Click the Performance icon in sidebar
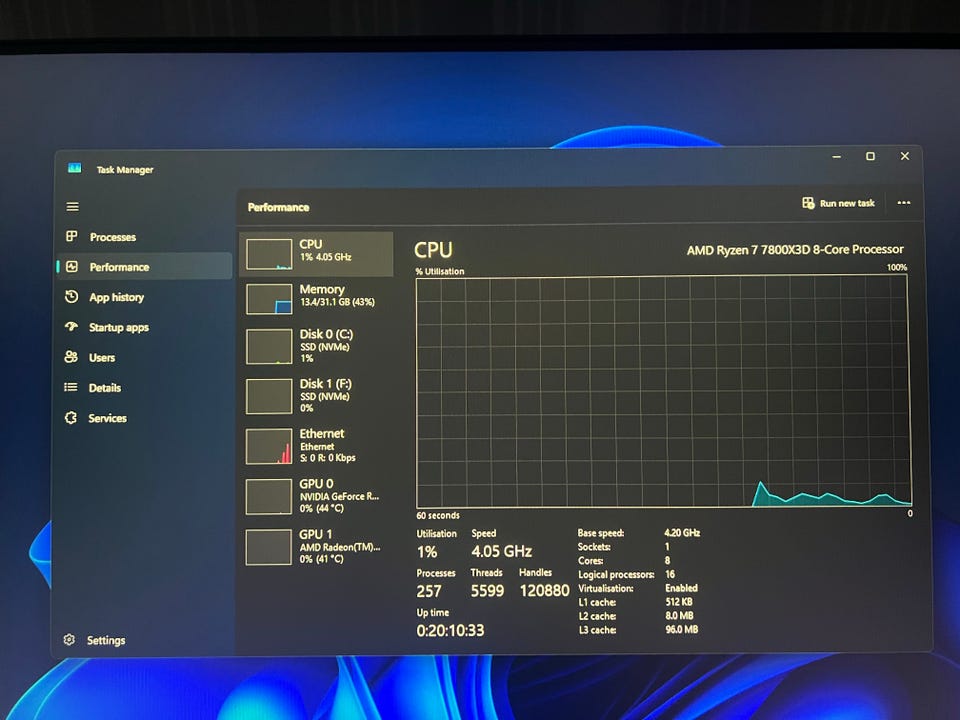 pos(72,266)
